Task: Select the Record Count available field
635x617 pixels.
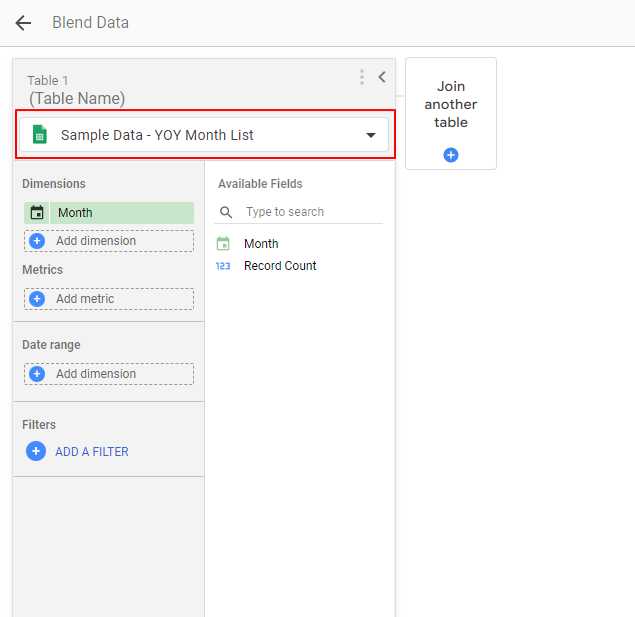Action: (280, 266)
